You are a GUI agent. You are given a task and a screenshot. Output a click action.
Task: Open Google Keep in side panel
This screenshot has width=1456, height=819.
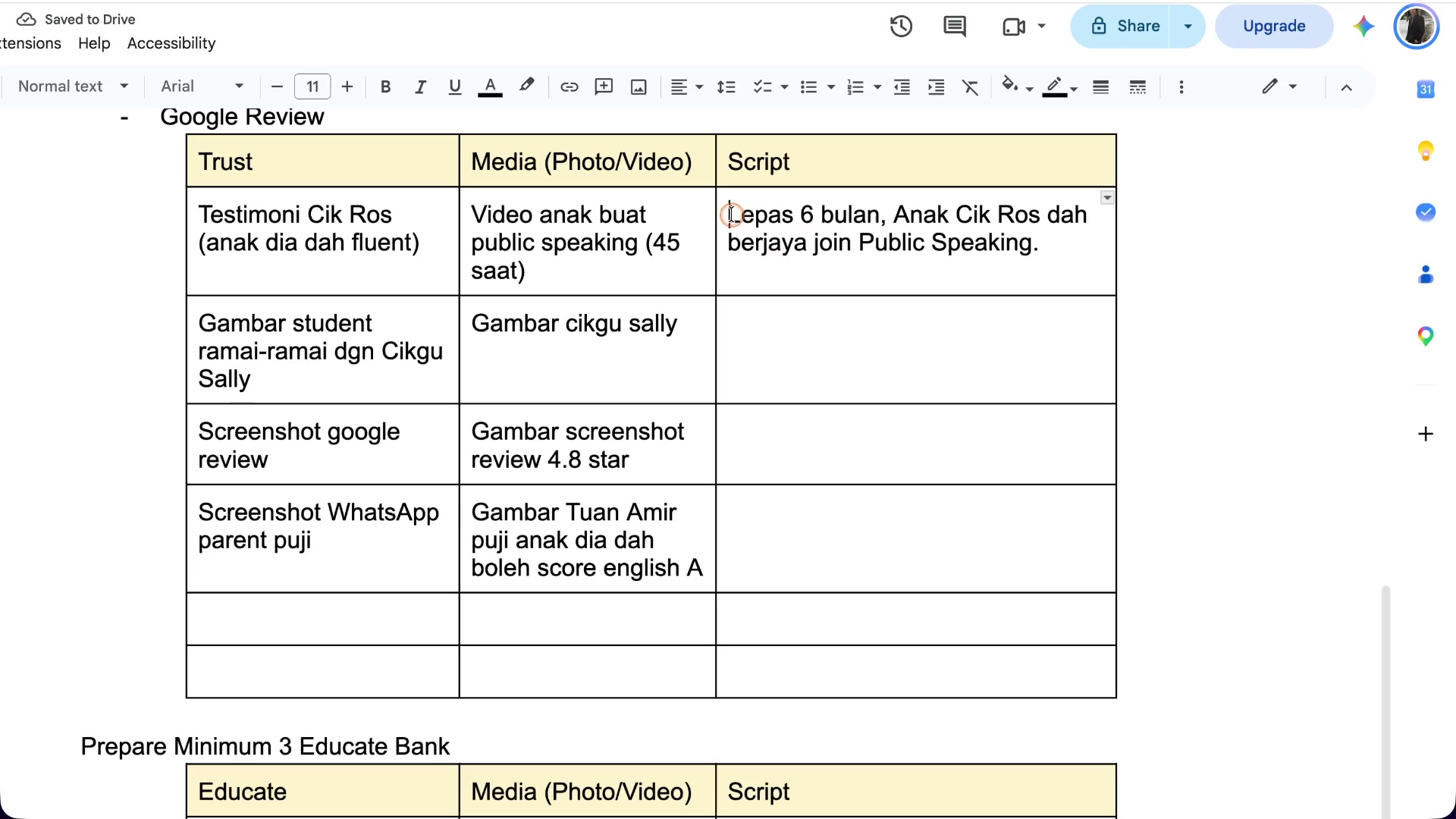[1426, 151]
